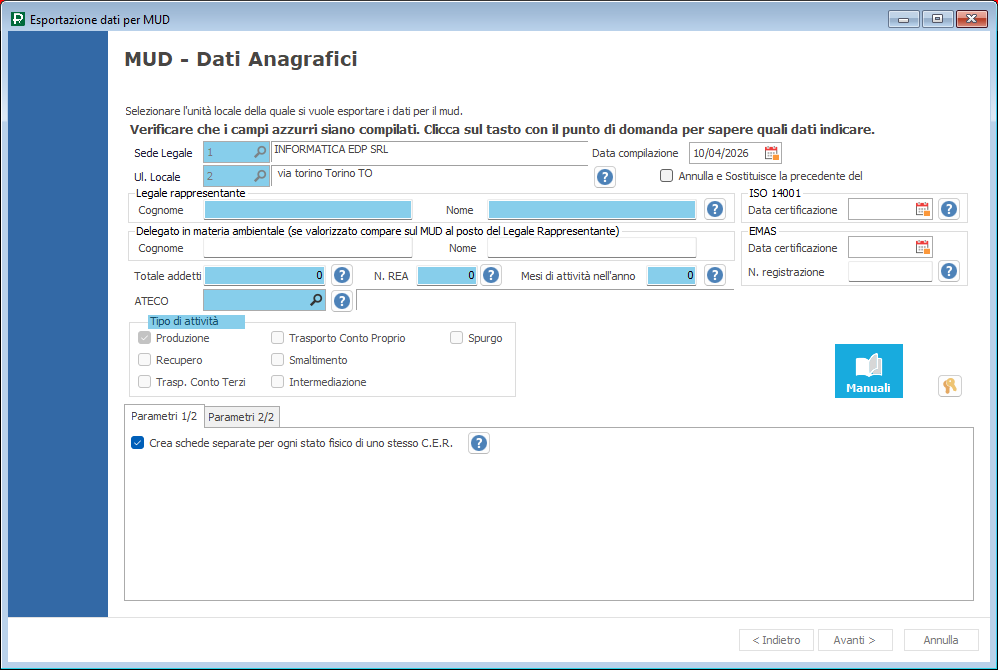This screenshot has width=998, height=670.
Task: Click the keys icon beside Manuali
Action: point(949,386)
